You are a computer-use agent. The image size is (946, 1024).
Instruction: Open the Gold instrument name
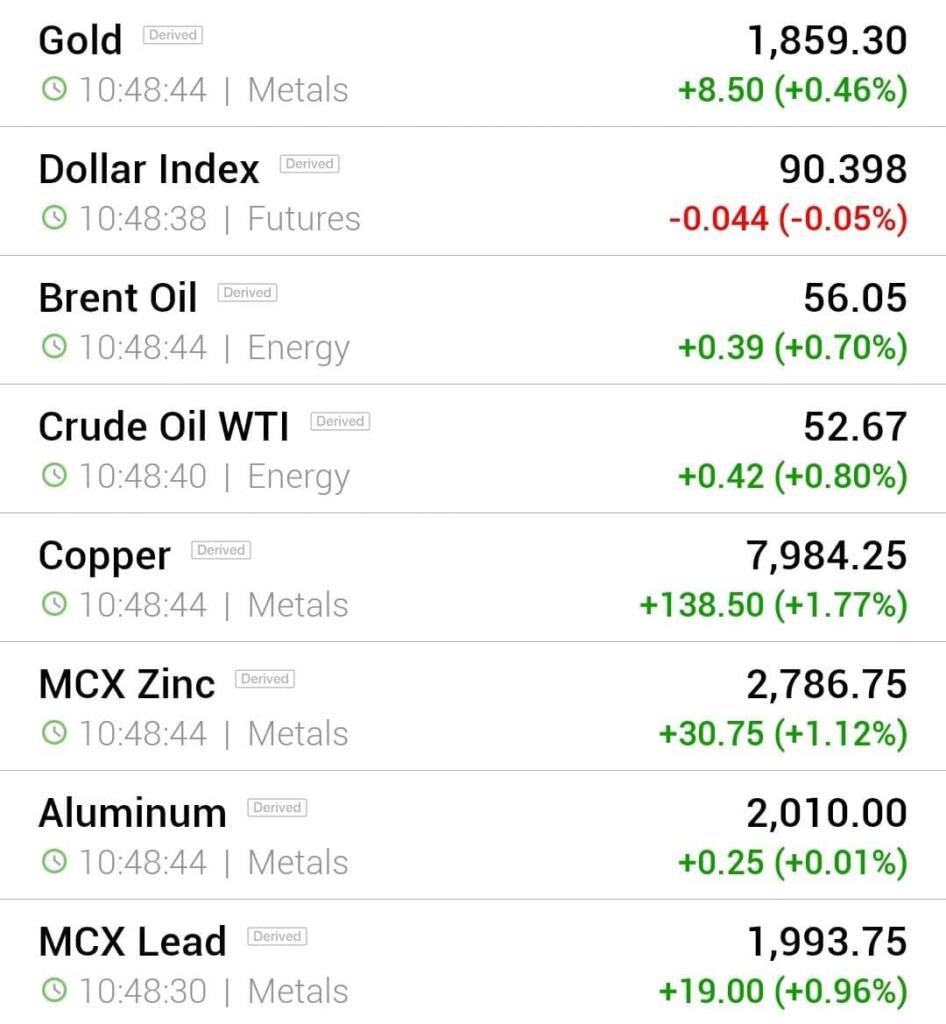pos(80,40)
